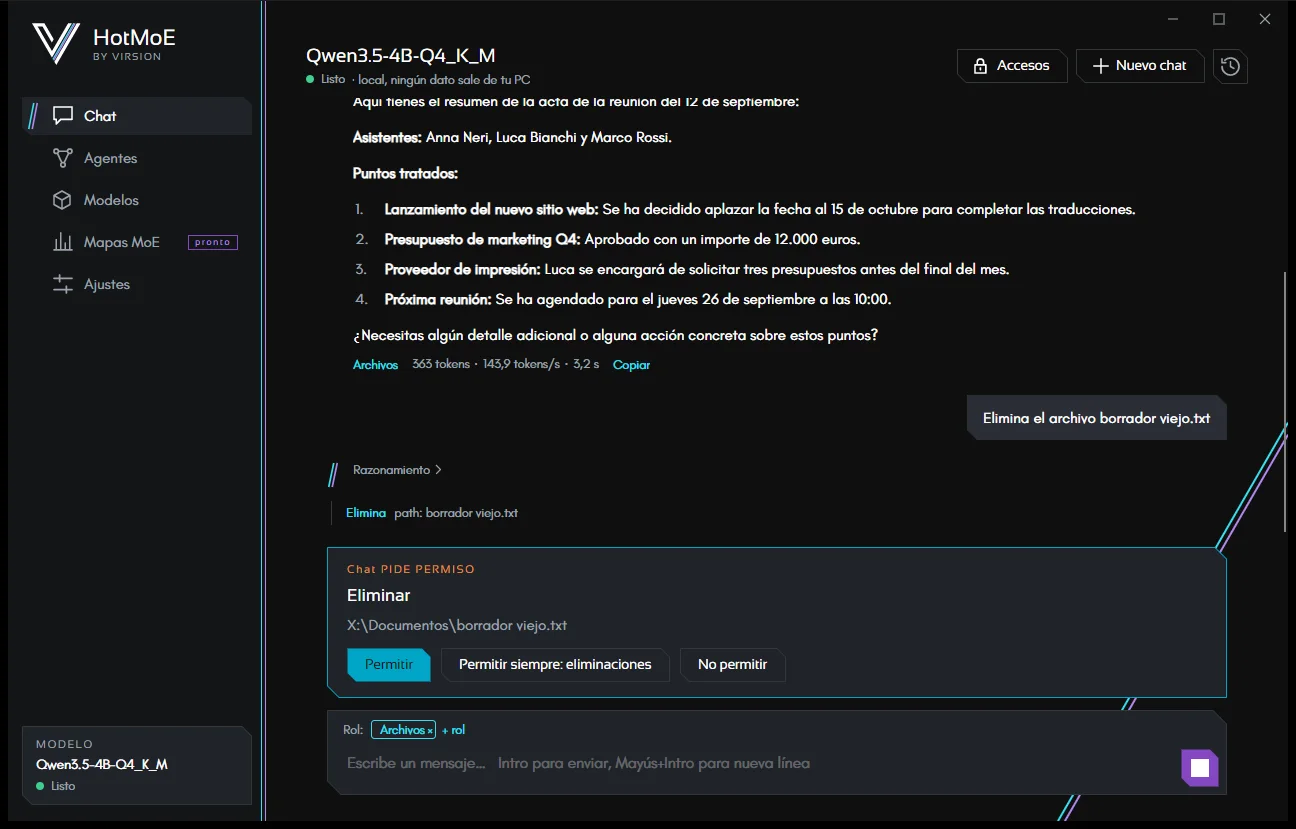The image size is (1296, 829).
Task: Maximize the HotMoE window
Action: (x=1219, y=19)
